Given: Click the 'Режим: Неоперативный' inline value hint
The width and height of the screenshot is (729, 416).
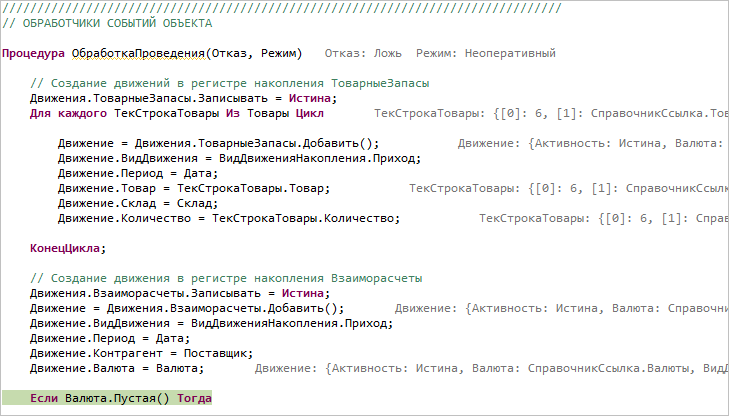Looking at the screenshot, I should click(x=492, y=52).
